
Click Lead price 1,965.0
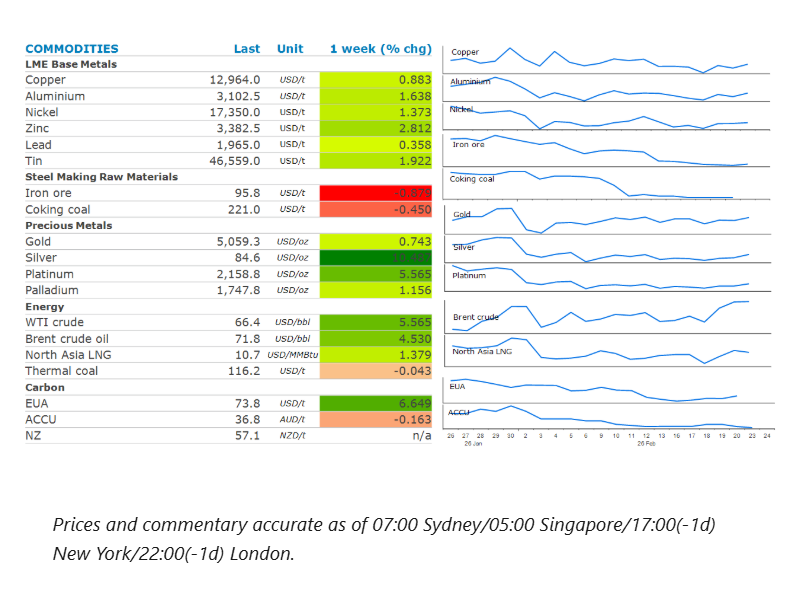tap(238, 145)
